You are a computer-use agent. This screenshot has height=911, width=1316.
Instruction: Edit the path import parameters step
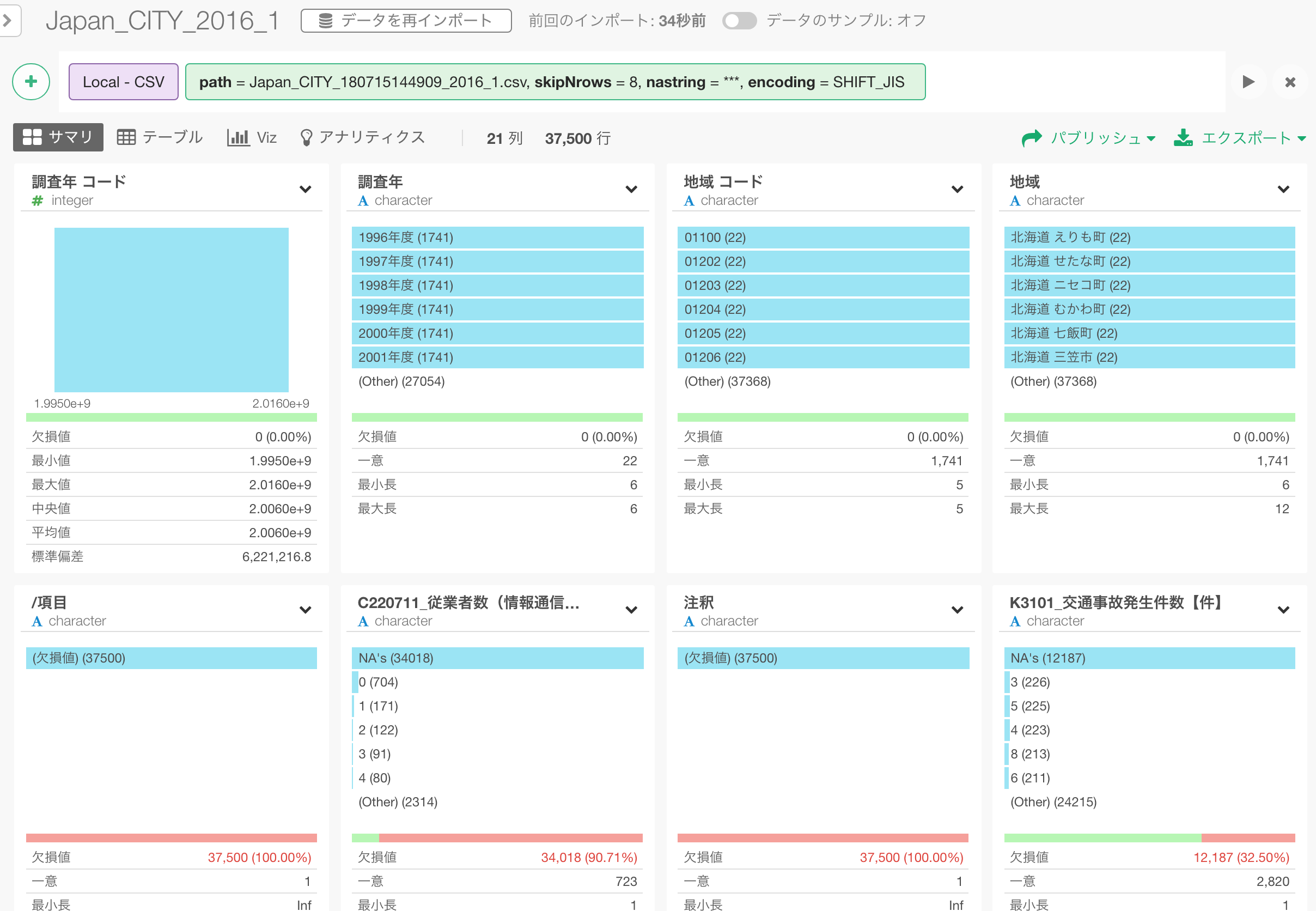coord(555,82)
